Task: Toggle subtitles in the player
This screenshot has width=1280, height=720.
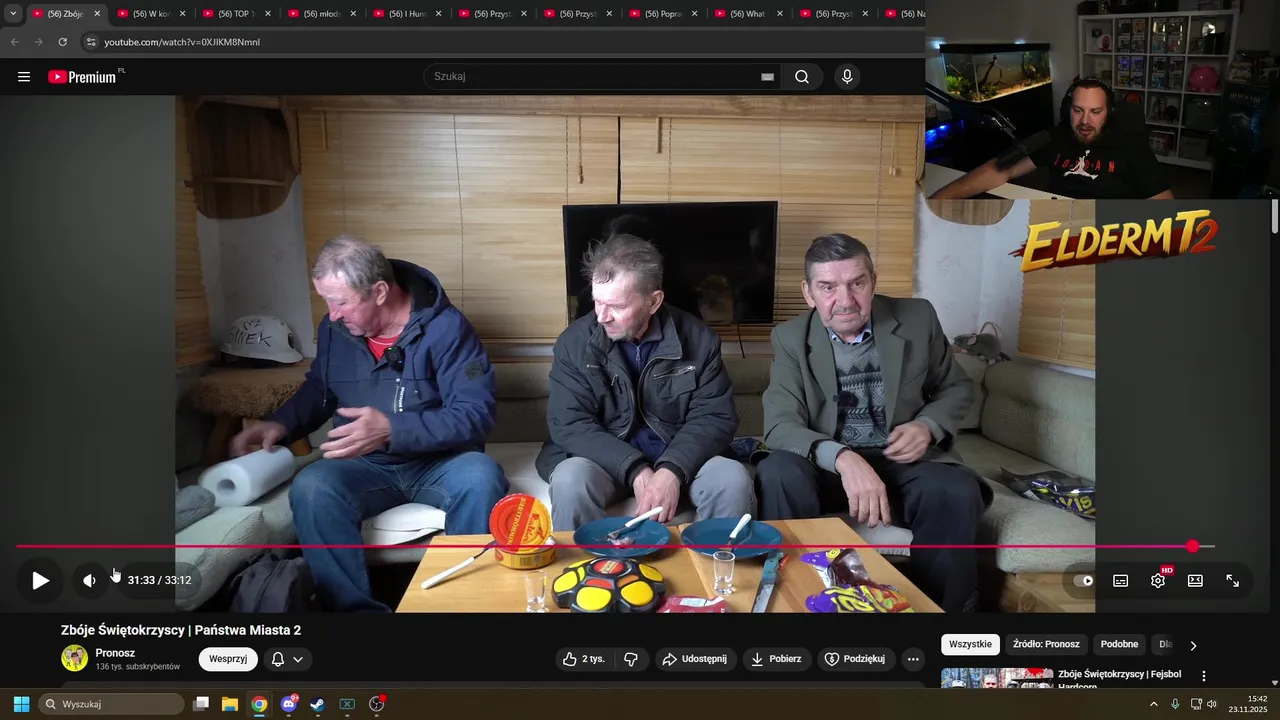Action: coord(1121,580)
